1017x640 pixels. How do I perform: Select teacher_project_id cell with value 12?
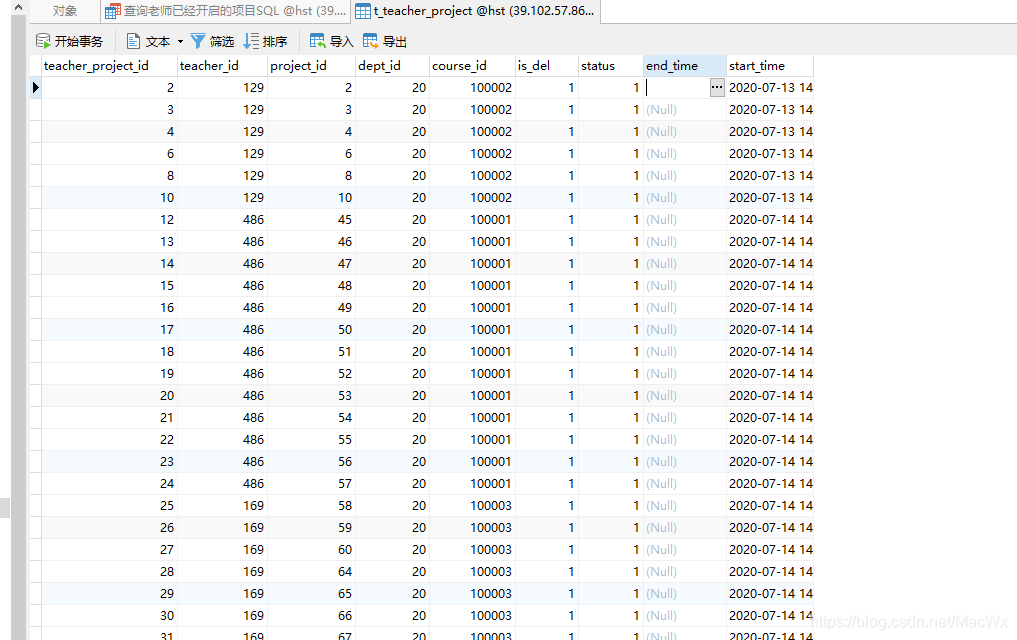[x=109, y=220]
